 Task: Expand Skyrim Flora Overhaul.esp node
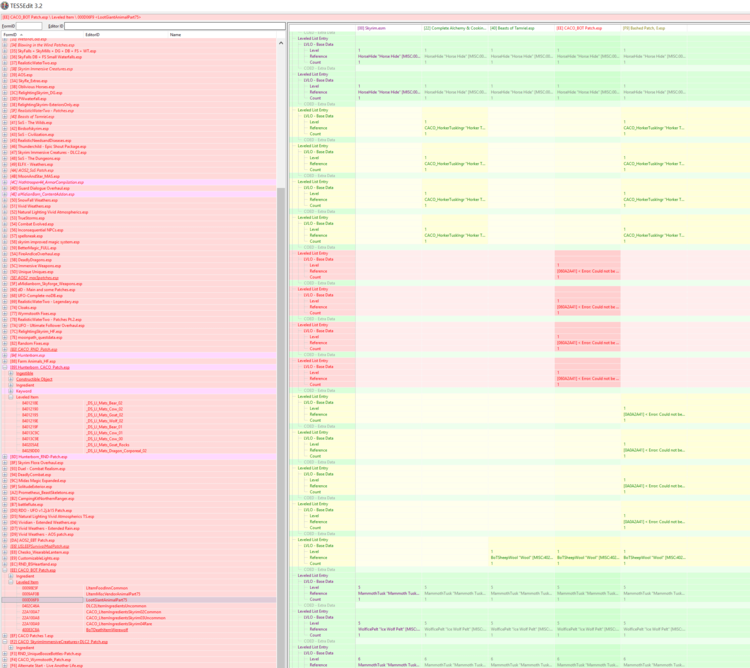coord(5,463)
